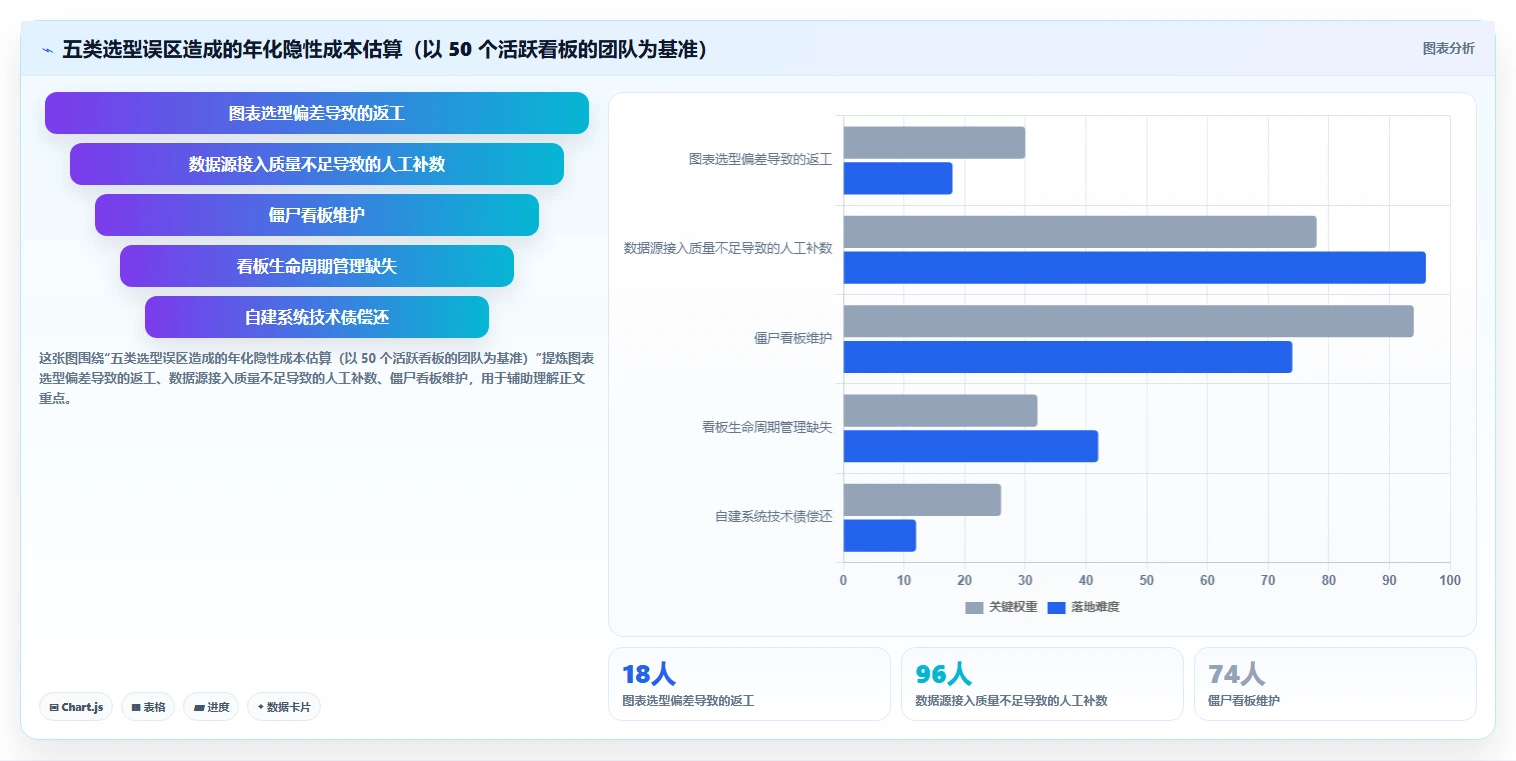Viewport: 1516px width, 761px height.
Task: Open the 18人 data card
Action: (x=749, y=684)
